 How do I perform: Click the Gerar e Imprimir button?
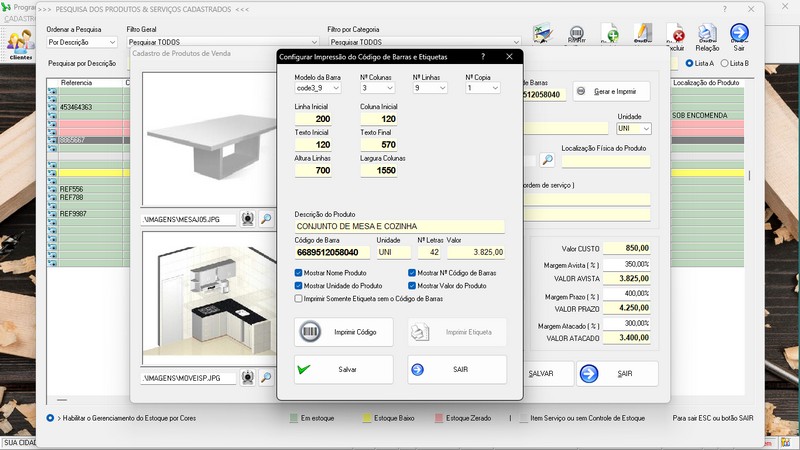pyautogui.click(x=610, y=91)
